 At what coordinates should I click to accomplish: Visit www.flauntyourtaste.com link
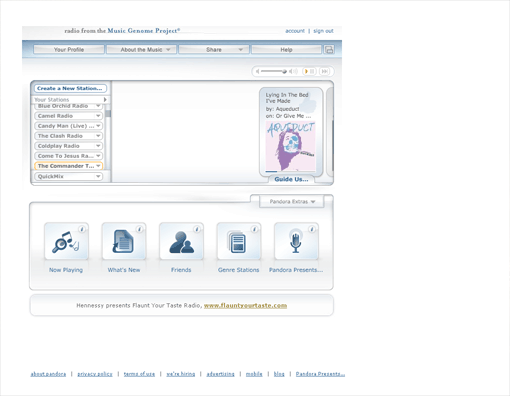pyautogui.click(x=245, y=305)
